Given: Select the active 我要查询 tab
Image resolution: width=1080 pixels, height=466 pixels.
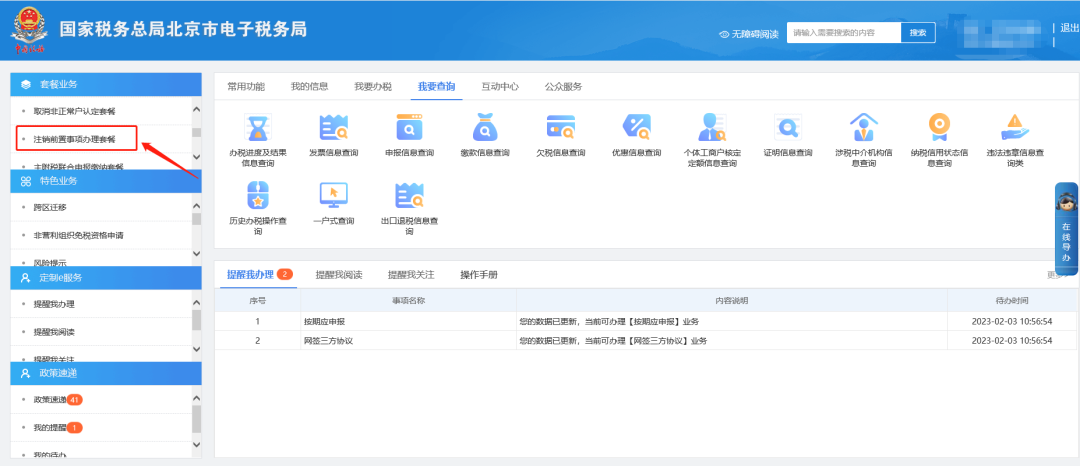Looking at the screenshot, I should tap(436, 87).
